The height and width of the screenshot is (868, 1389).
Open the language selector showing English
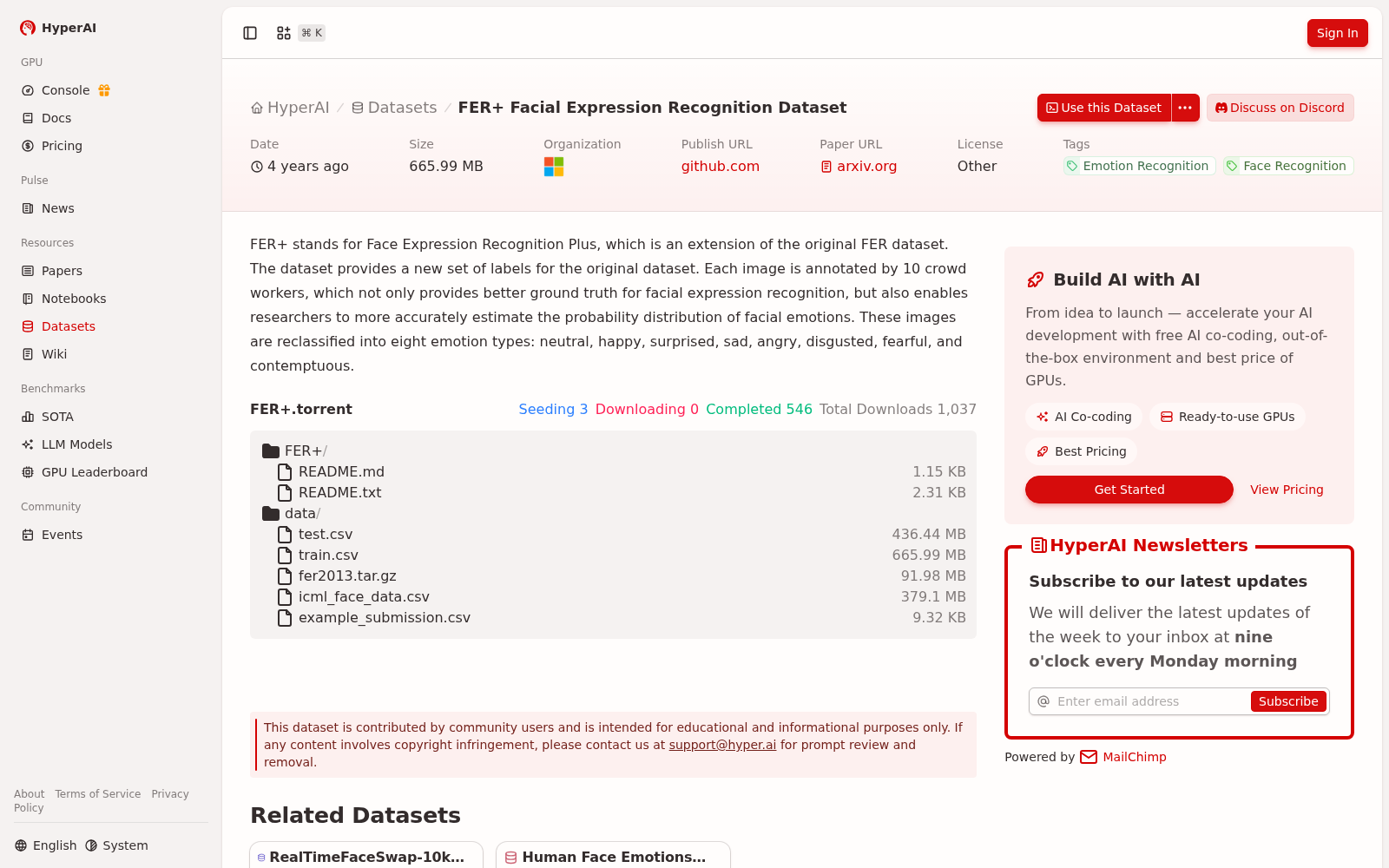pos(46,845)
